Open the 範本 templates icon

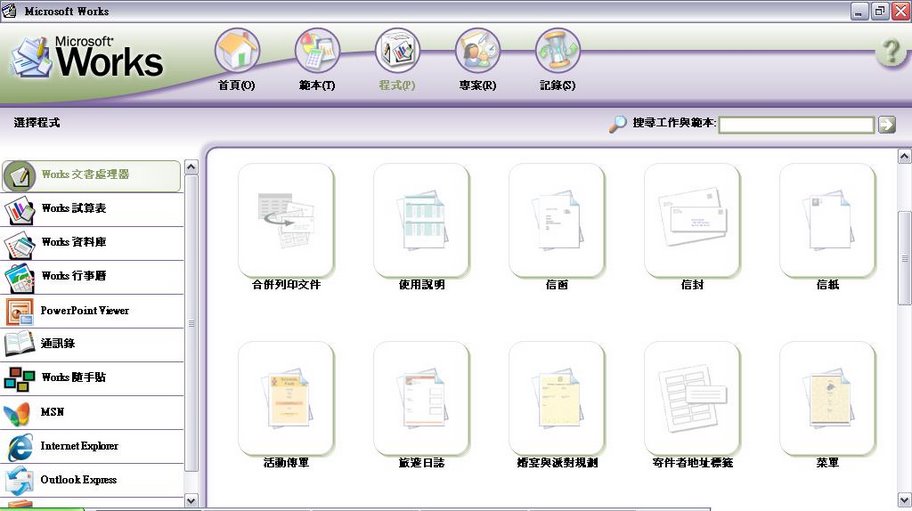(317, 51)
